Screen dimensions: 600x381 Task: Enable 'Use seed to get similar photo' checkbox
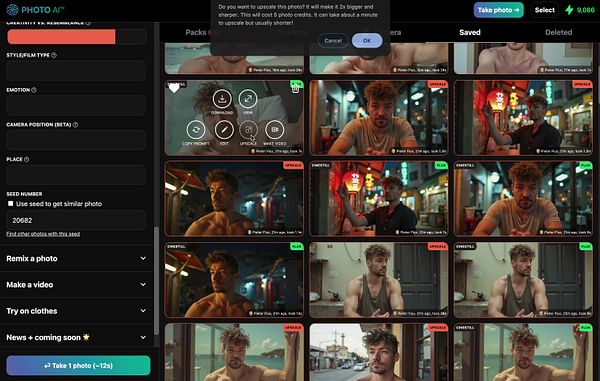[x=11, y=204]
